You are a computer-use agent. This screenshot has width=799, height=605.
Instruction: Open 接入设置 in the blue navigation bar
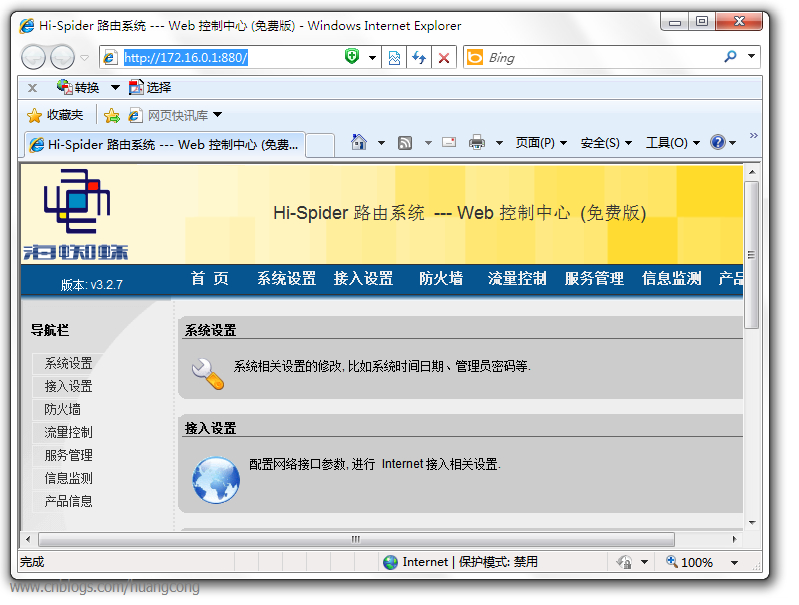(363, 278)
